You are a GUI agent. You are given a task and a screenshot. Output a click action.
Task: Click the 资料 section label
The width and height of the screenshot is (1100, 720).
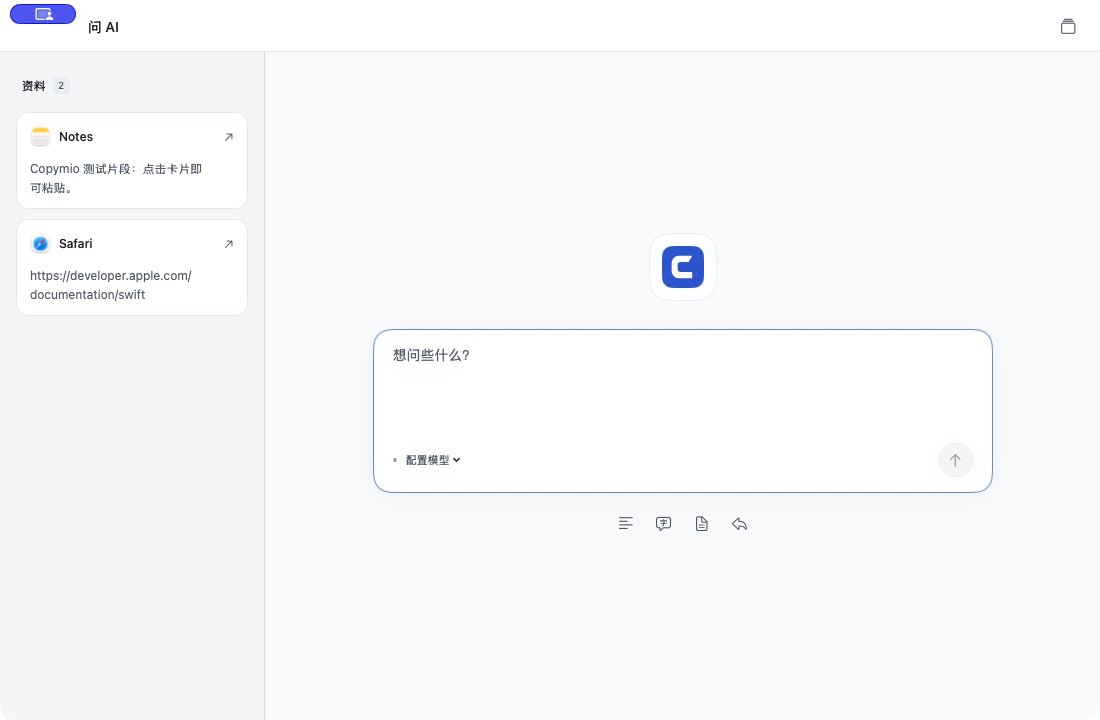pos(34,86)
